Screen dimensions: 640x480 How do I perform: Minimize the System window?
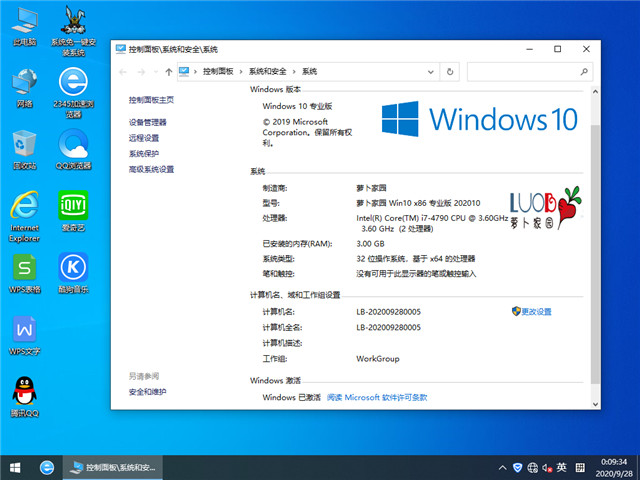pos(530,49)
